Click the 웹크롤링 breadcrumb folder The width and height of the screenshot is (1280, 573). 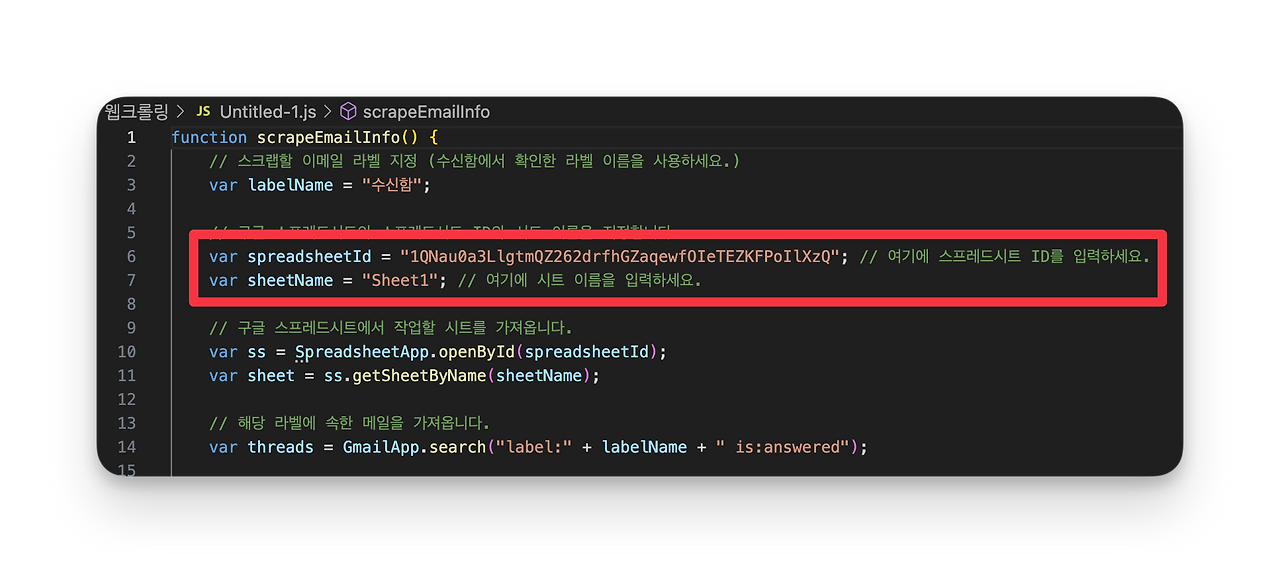tap(136, 111)
